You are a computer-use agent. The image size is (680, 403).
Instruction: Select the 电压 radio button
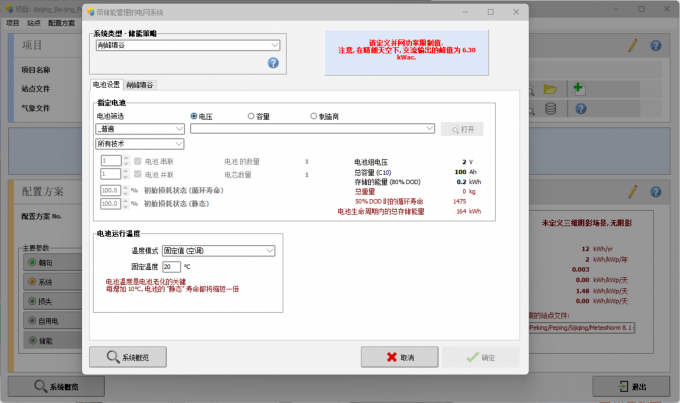194,116
